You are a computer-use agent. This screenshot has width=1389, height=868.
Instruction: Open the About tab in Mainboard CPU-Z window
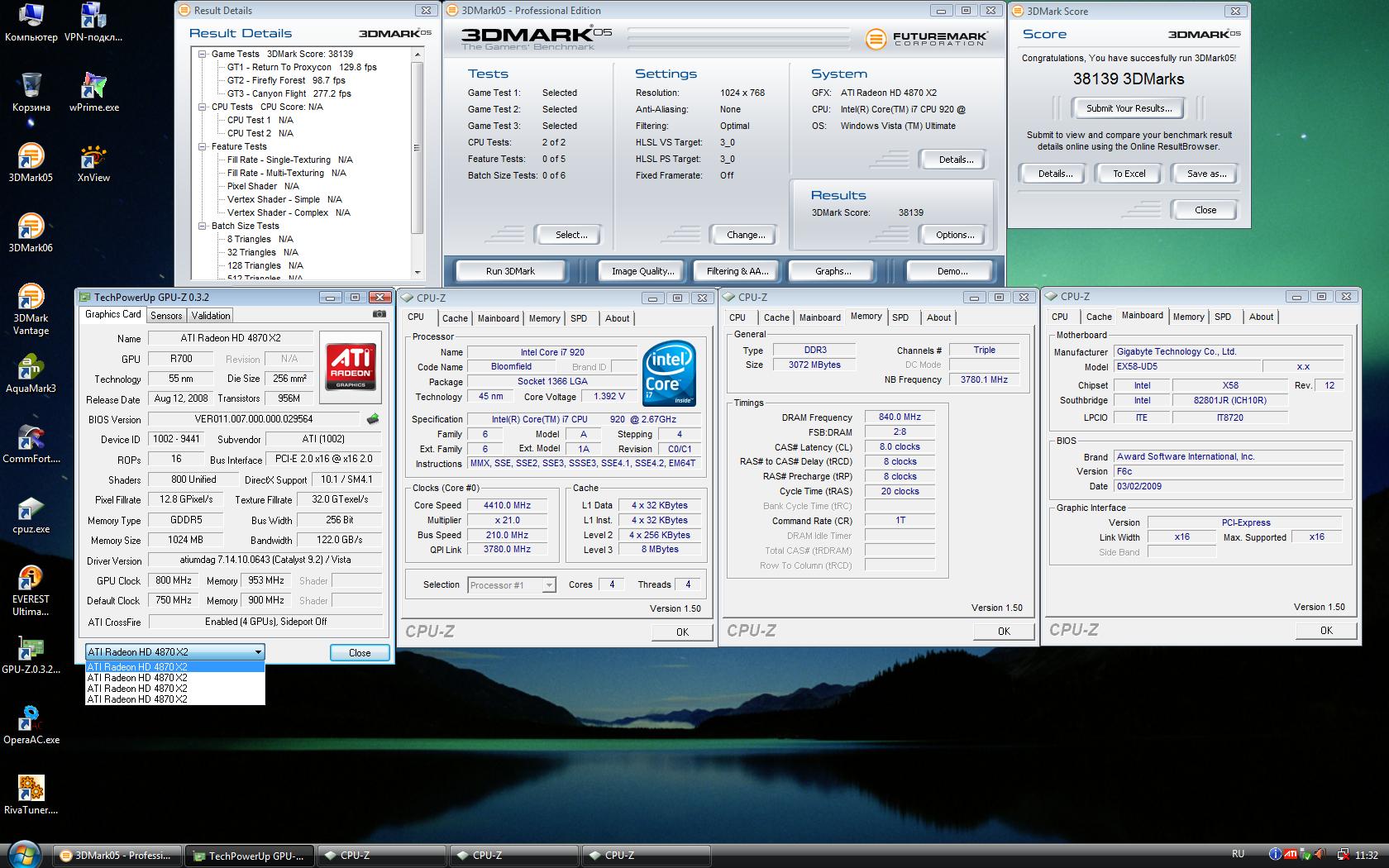click(x=1261, y=317)
